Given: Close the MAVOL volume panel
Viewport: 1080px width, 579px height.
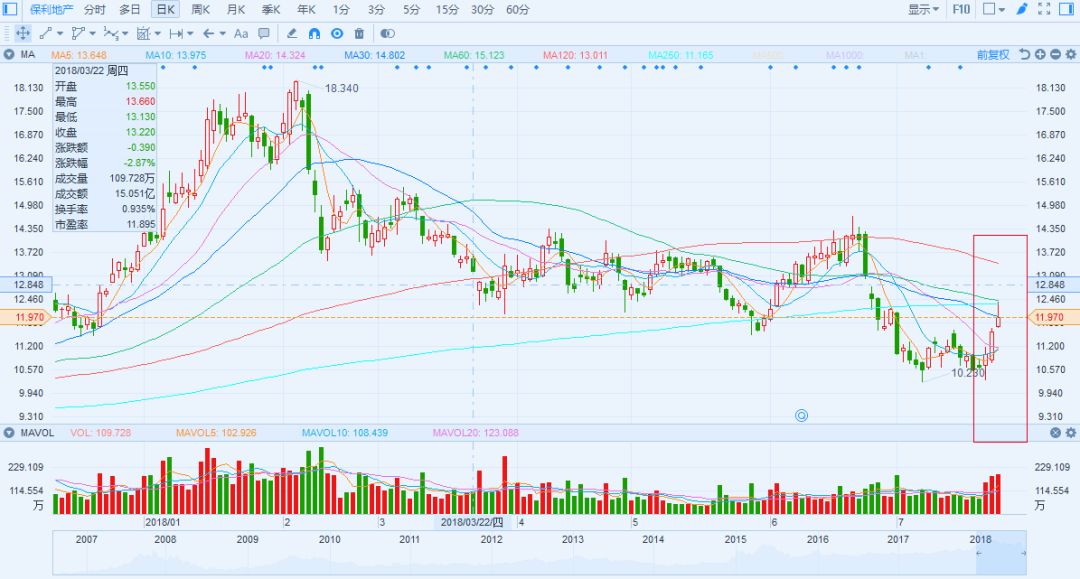Looking at the screenshot, I should [x=1055, y=432].
